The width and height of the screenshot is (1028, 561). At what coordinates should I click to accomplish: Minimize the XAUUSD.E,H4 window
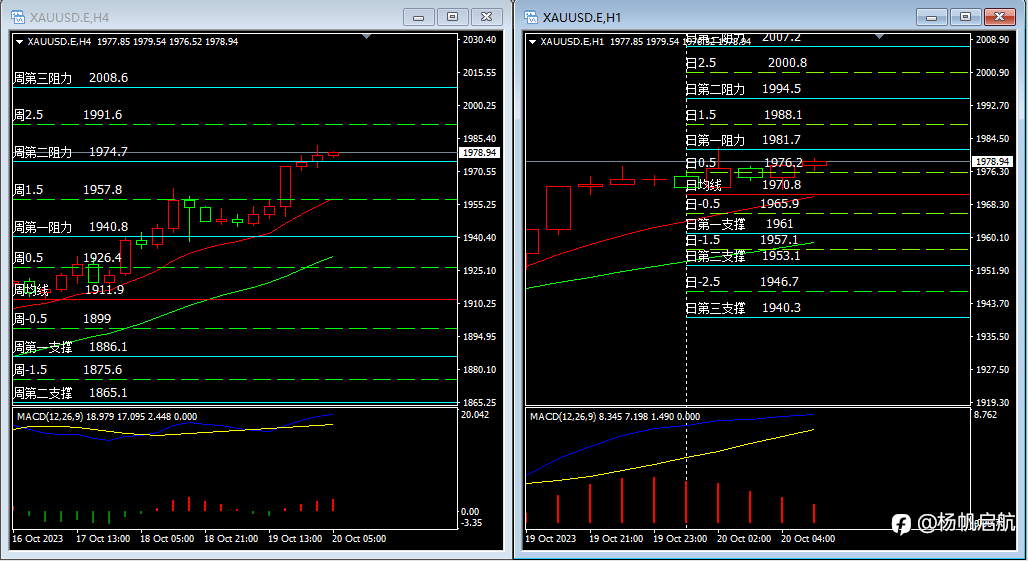(x=418, y=17)
